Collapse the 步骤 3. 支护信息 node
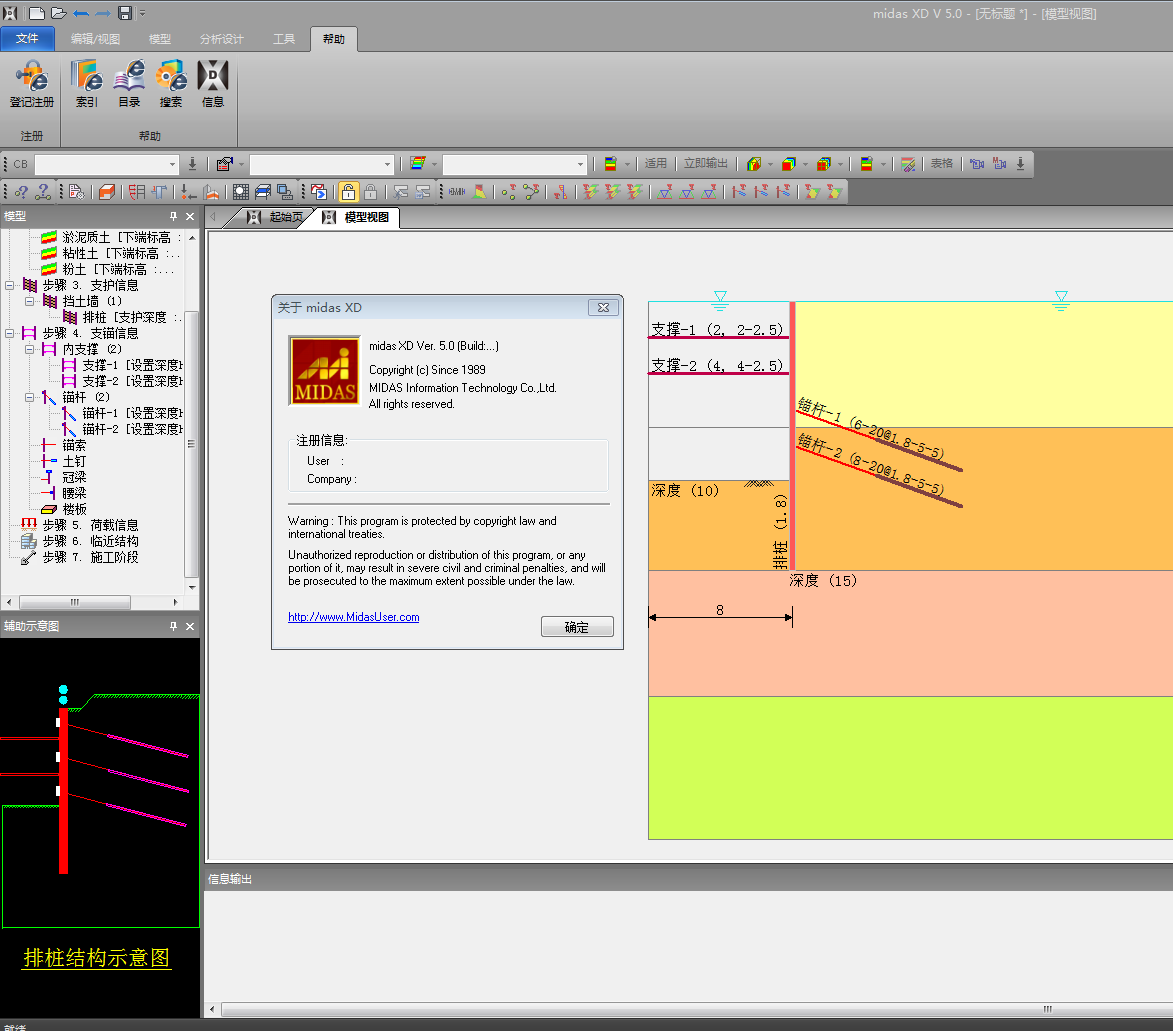 [x=10, y=285]
